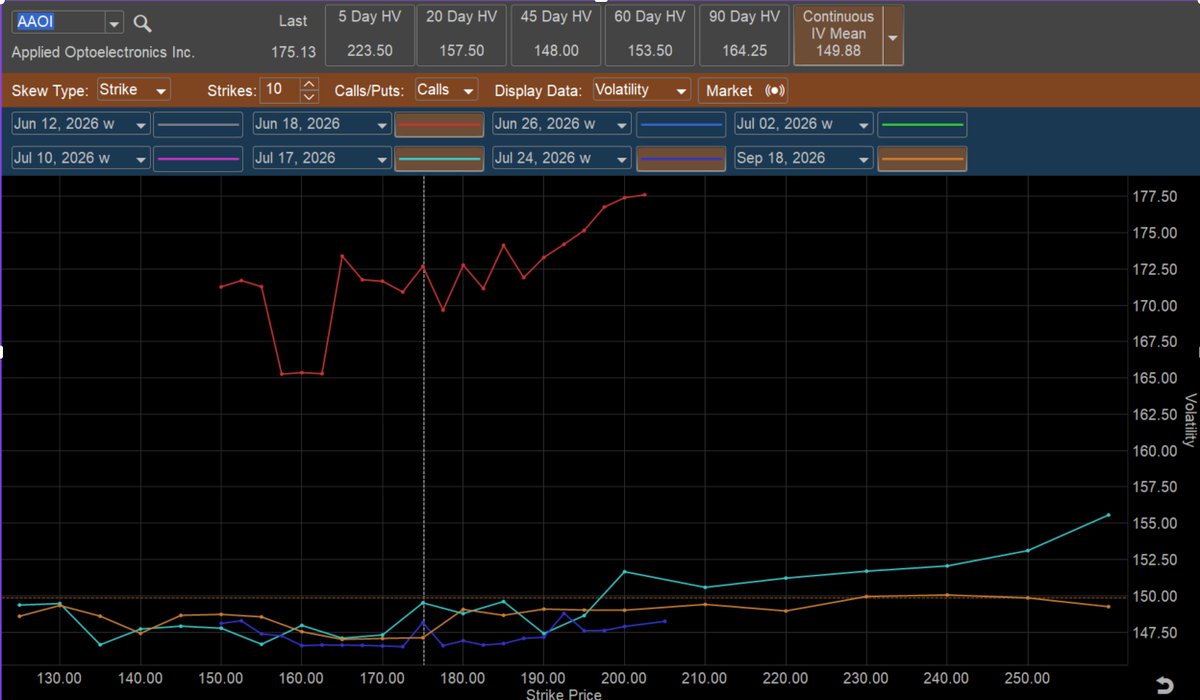Click the indigo line swatch for Jul 24
This screenshot has height=700, width=1200.
click(x=681, y=158)
